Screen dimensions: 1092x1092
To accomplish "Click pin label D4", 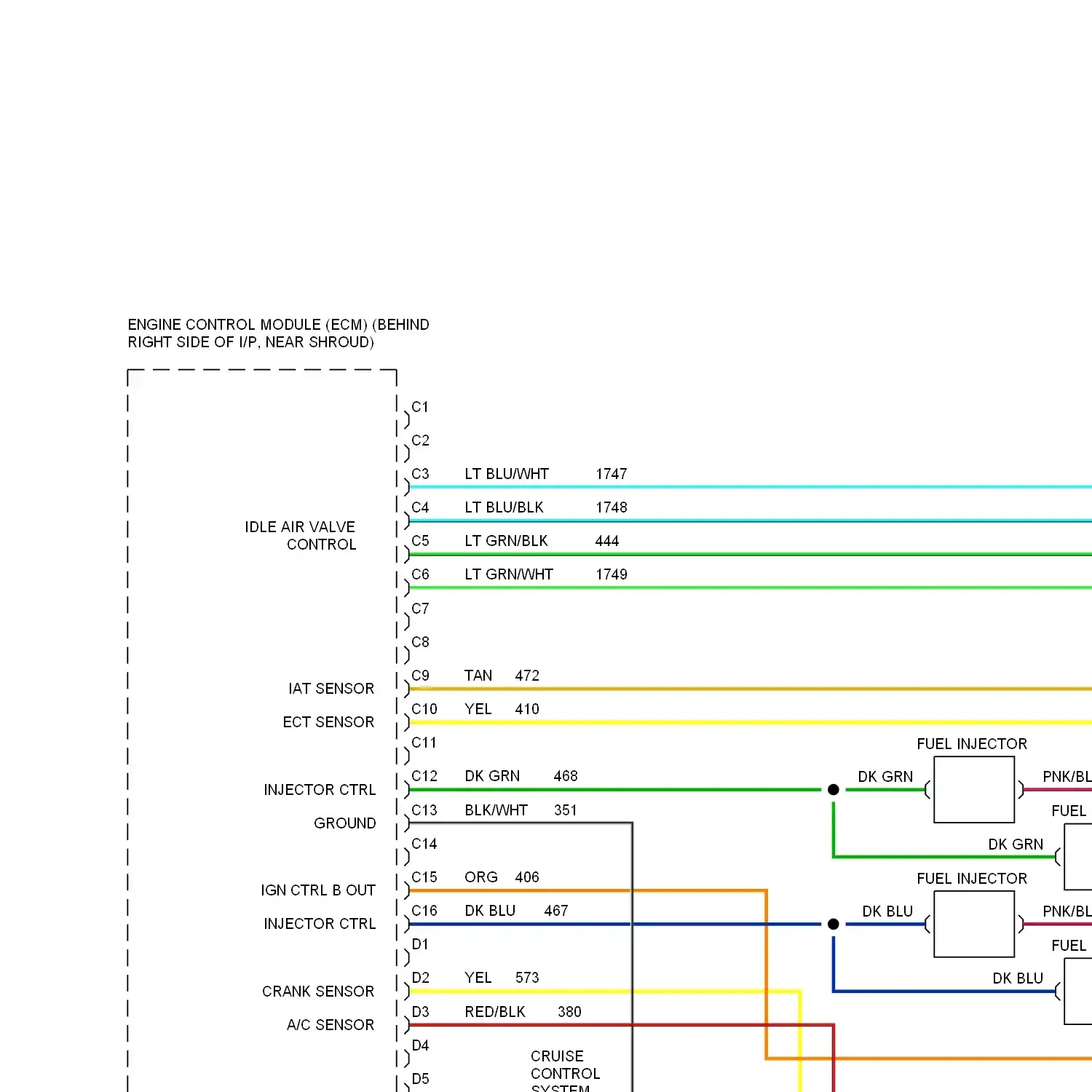I will tap(420, 1045).
